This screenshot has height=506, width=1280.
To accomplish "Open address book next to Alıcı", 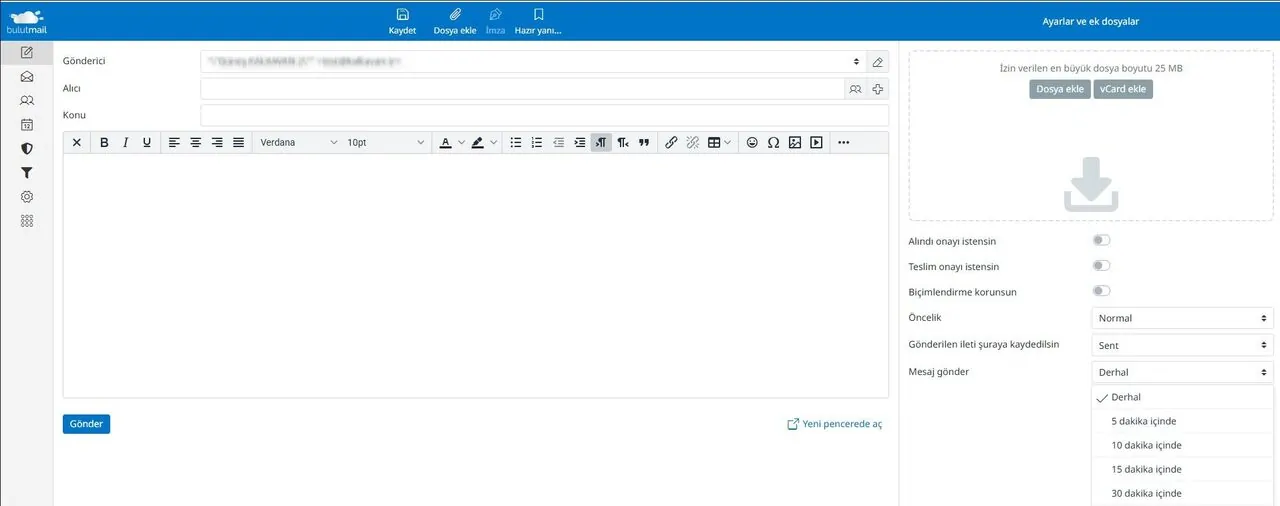I will (855, 89).
